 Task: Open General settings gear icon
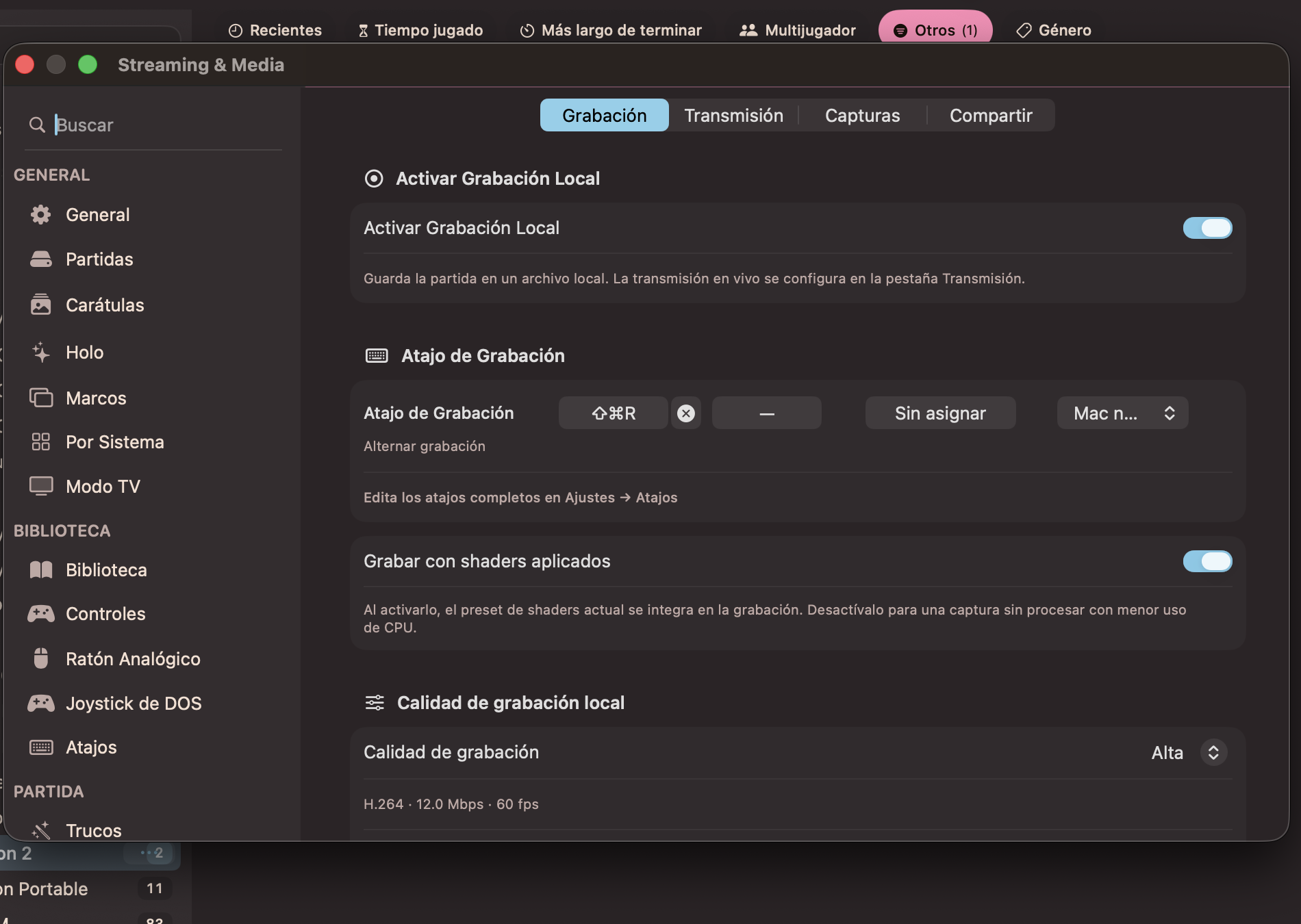point(41,215)
